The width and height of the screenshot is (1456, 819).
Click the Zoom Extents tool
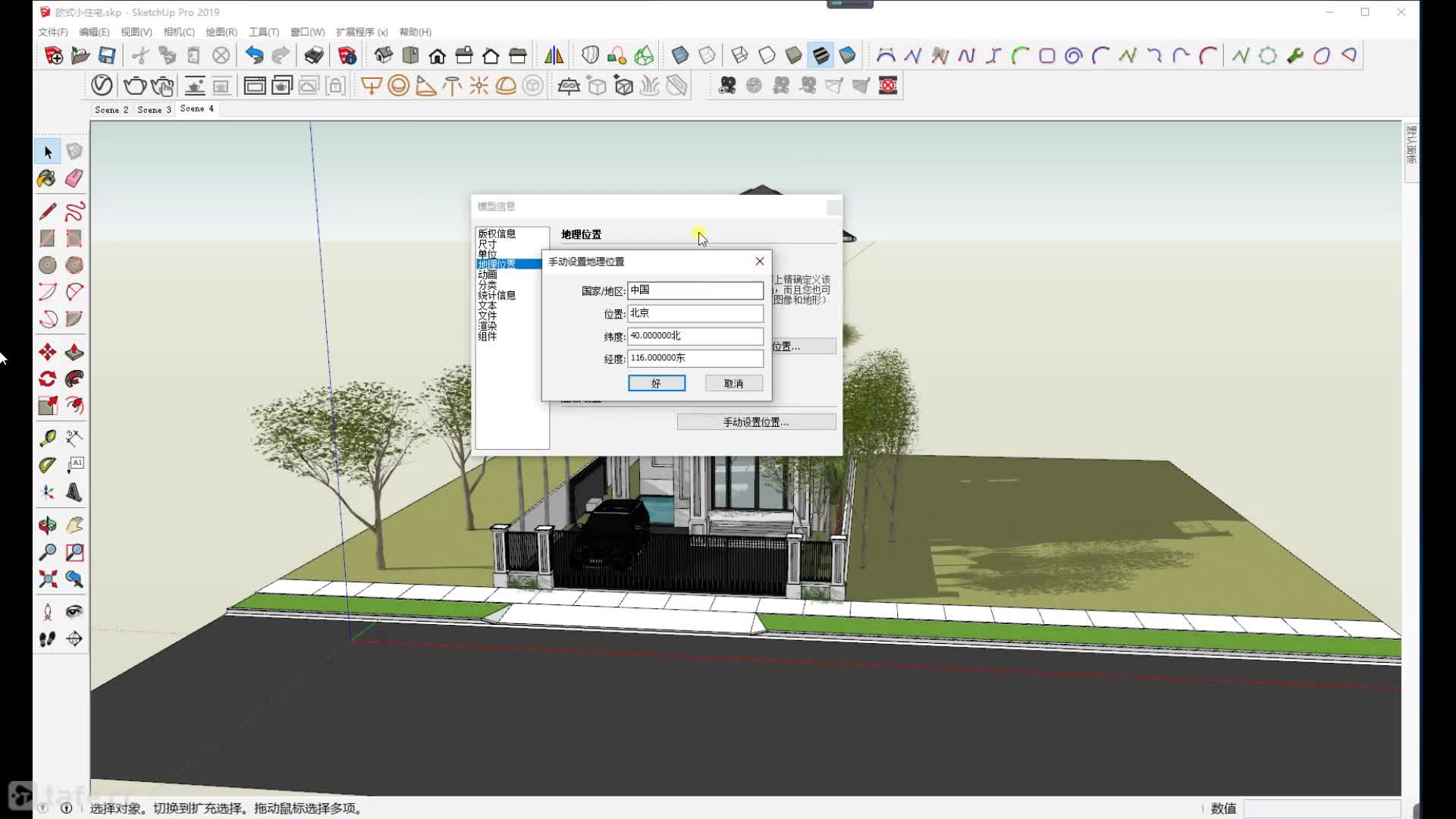tap(47, 579)
